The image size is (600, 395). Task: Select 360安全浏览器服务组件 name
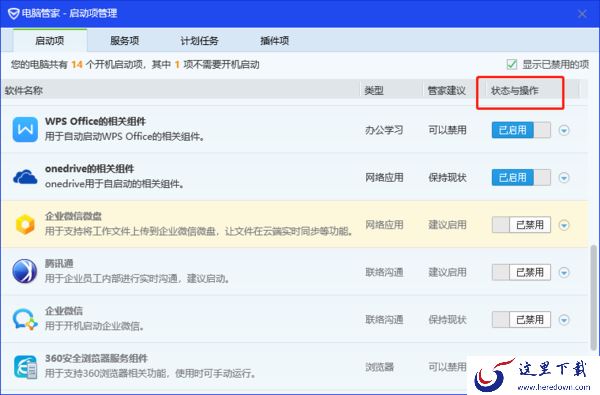[x=96, y=358]
